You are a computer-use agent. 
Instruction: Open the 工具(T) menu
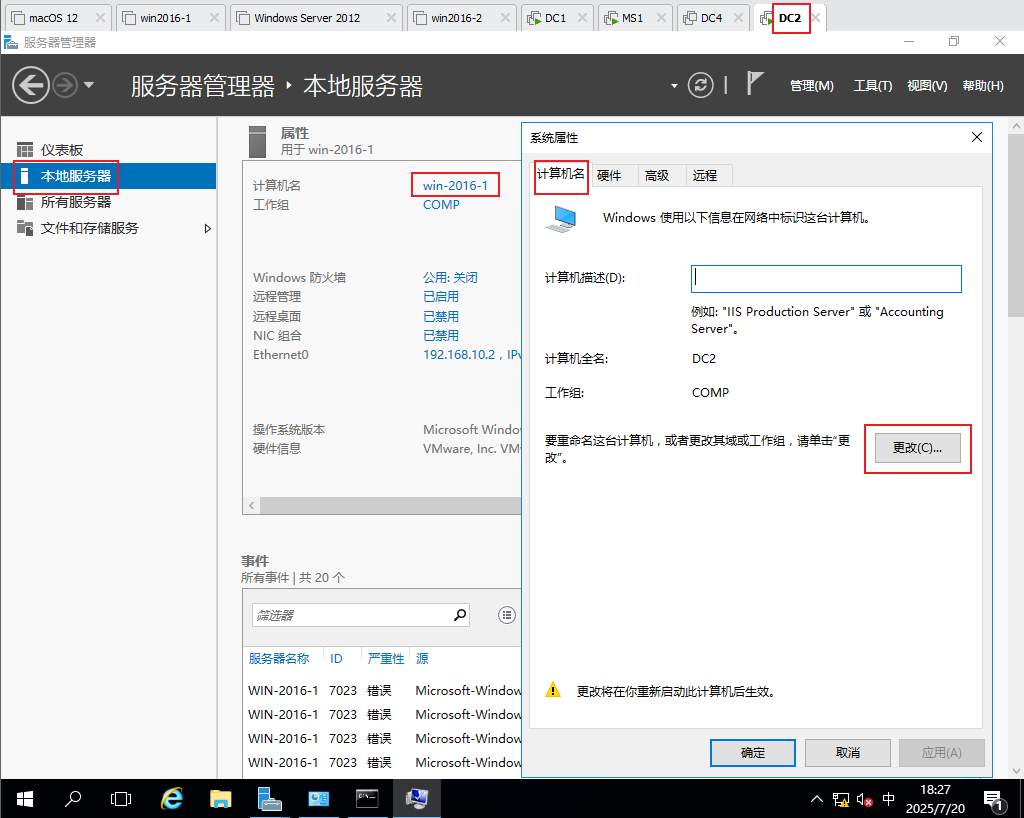point(872,86)
